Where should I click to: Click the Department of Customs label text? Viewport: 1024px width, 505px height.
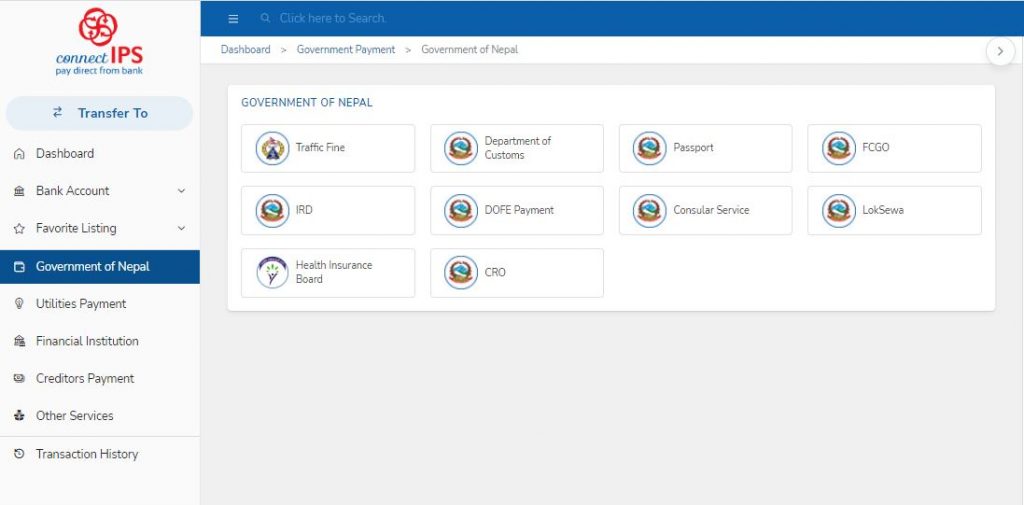[518, 148]
